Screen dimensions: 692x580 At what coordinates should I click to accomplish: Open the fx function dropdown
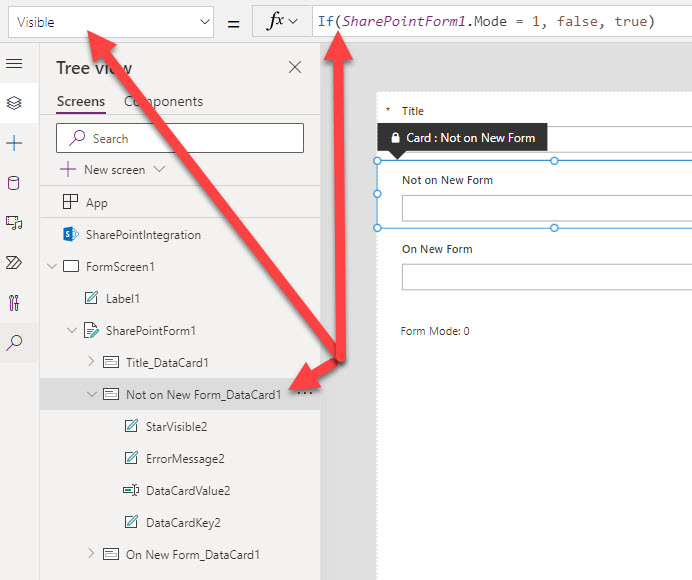[x=282, y=21]
